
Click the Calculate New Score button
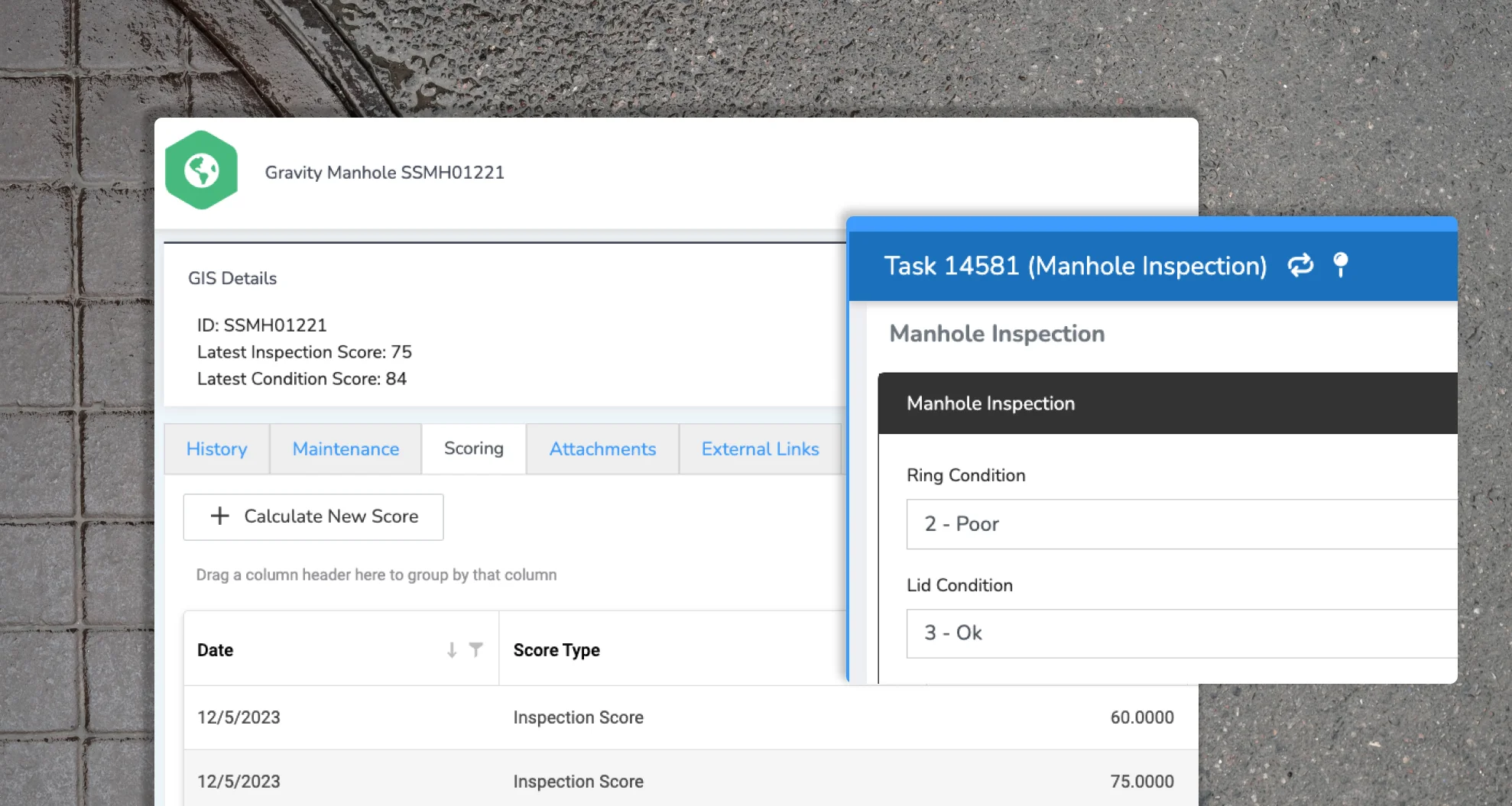point(313,517)
